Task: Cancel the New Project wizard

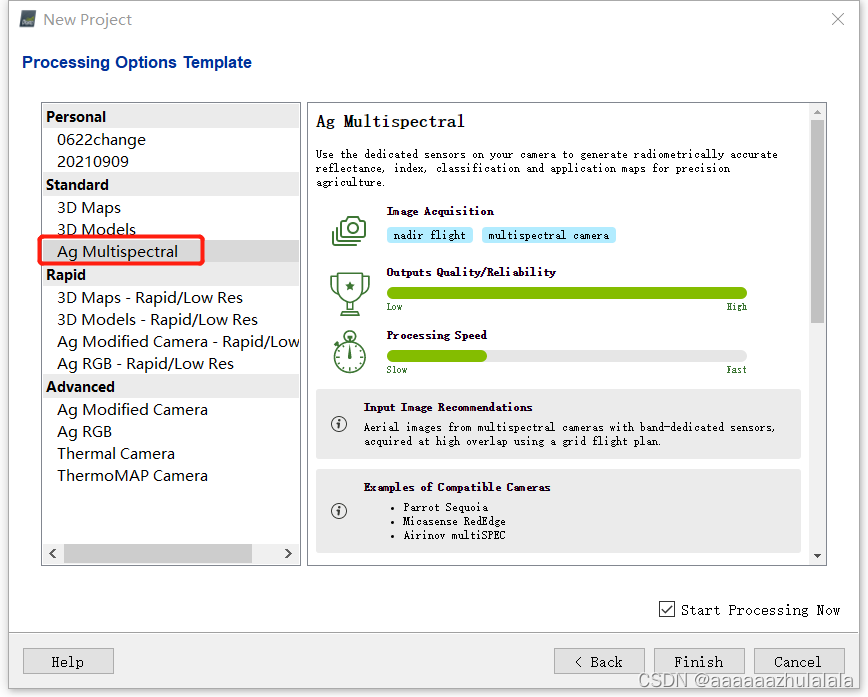Action: click(799, 661)
